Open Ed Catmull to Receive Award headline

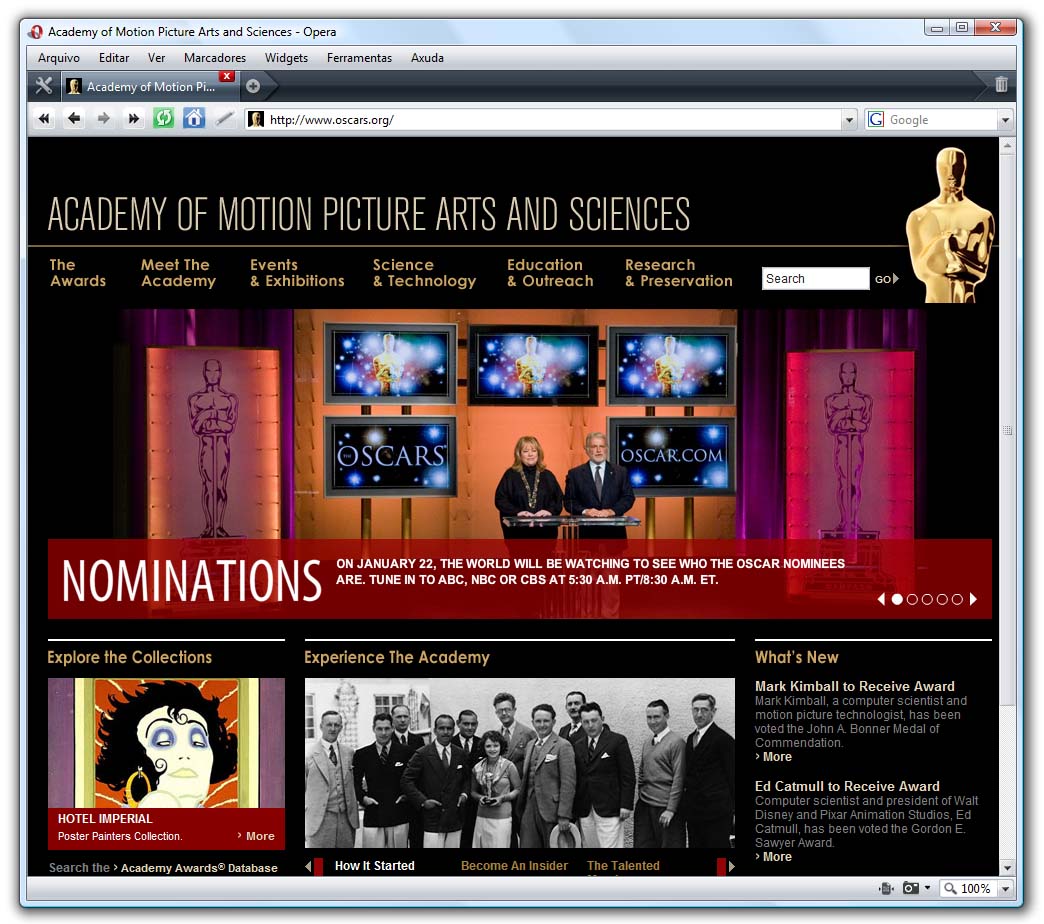coord(847,786)
